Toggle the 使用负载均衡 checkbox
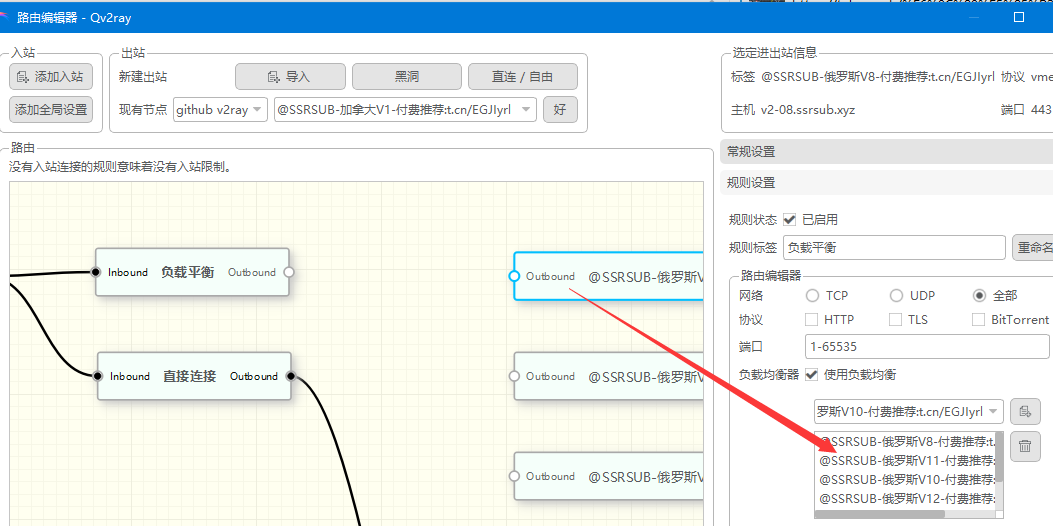This screenshot has height=526, width=1053. tap(811, 374)
